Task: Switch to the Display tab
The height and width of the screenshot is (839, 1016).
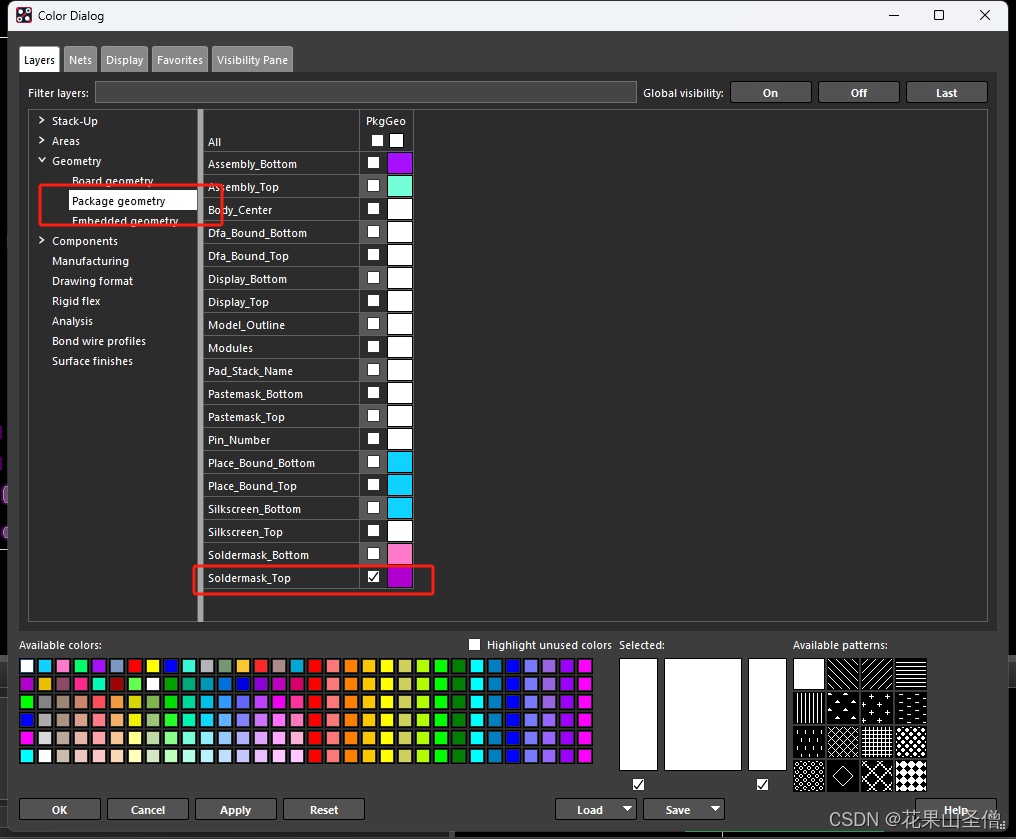Action: [x=124, y=60]
